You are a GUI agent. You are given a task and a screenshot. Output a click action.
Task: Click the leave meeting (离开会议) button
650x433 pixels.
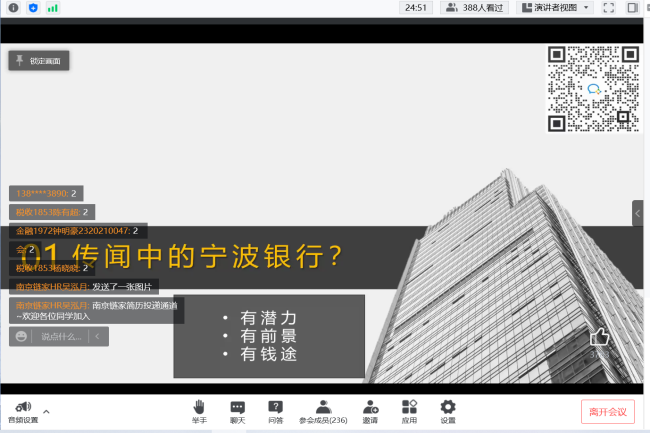pyautogui.click(x=607, y=411)
